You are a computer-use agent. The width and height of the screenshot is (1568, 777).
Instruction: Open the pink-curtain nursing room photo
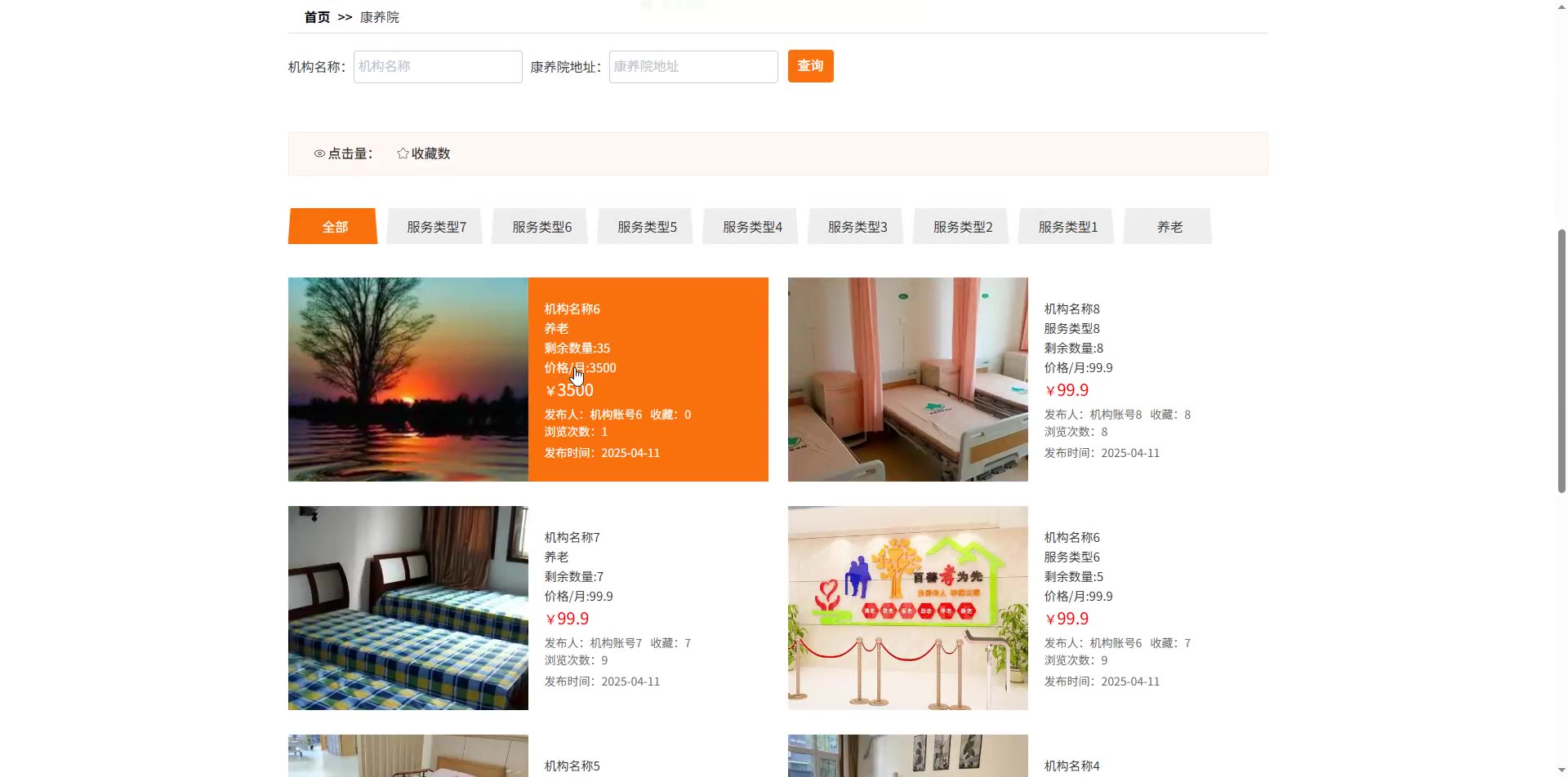coord(908,380)
